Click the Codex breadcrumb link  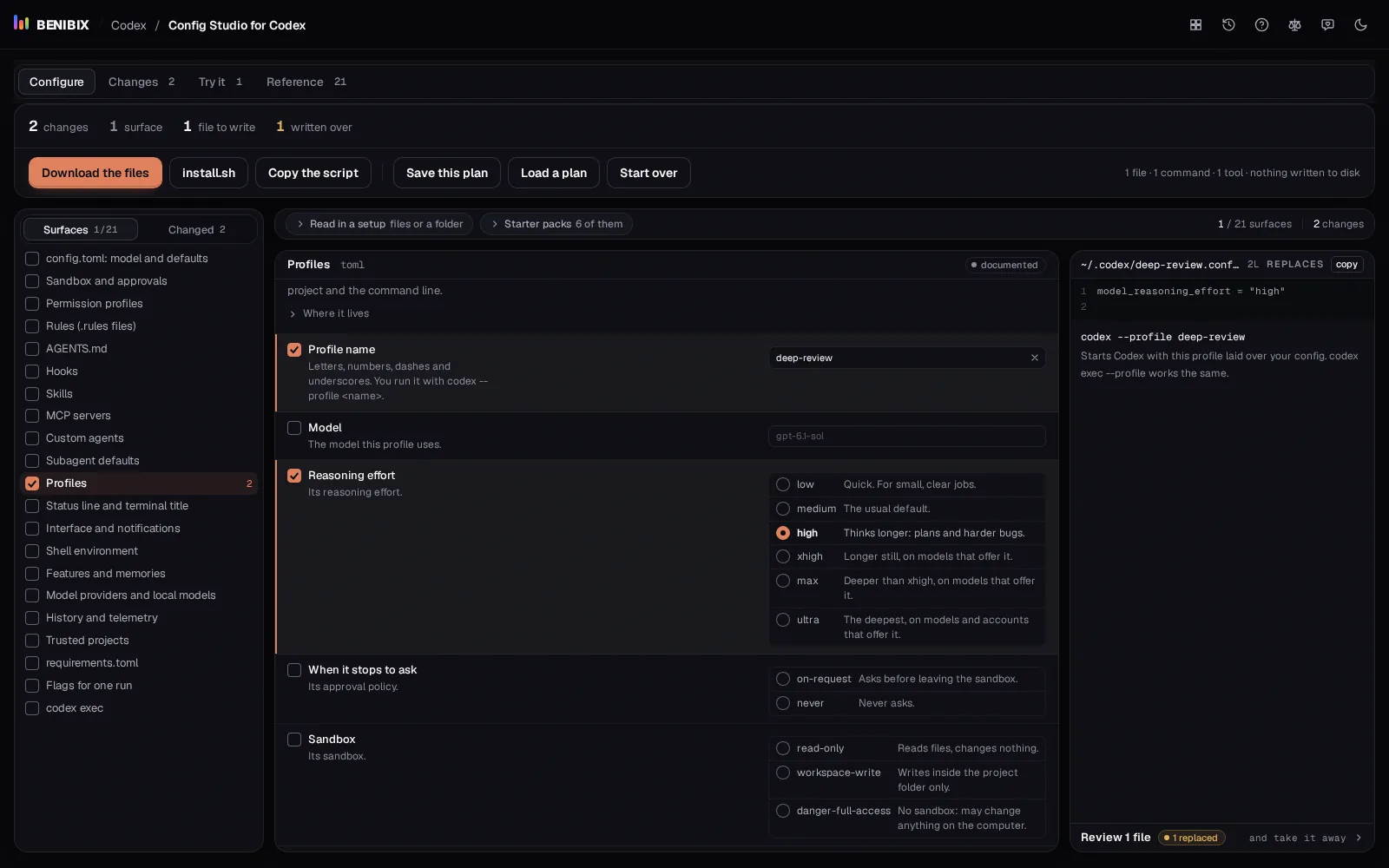128,25
